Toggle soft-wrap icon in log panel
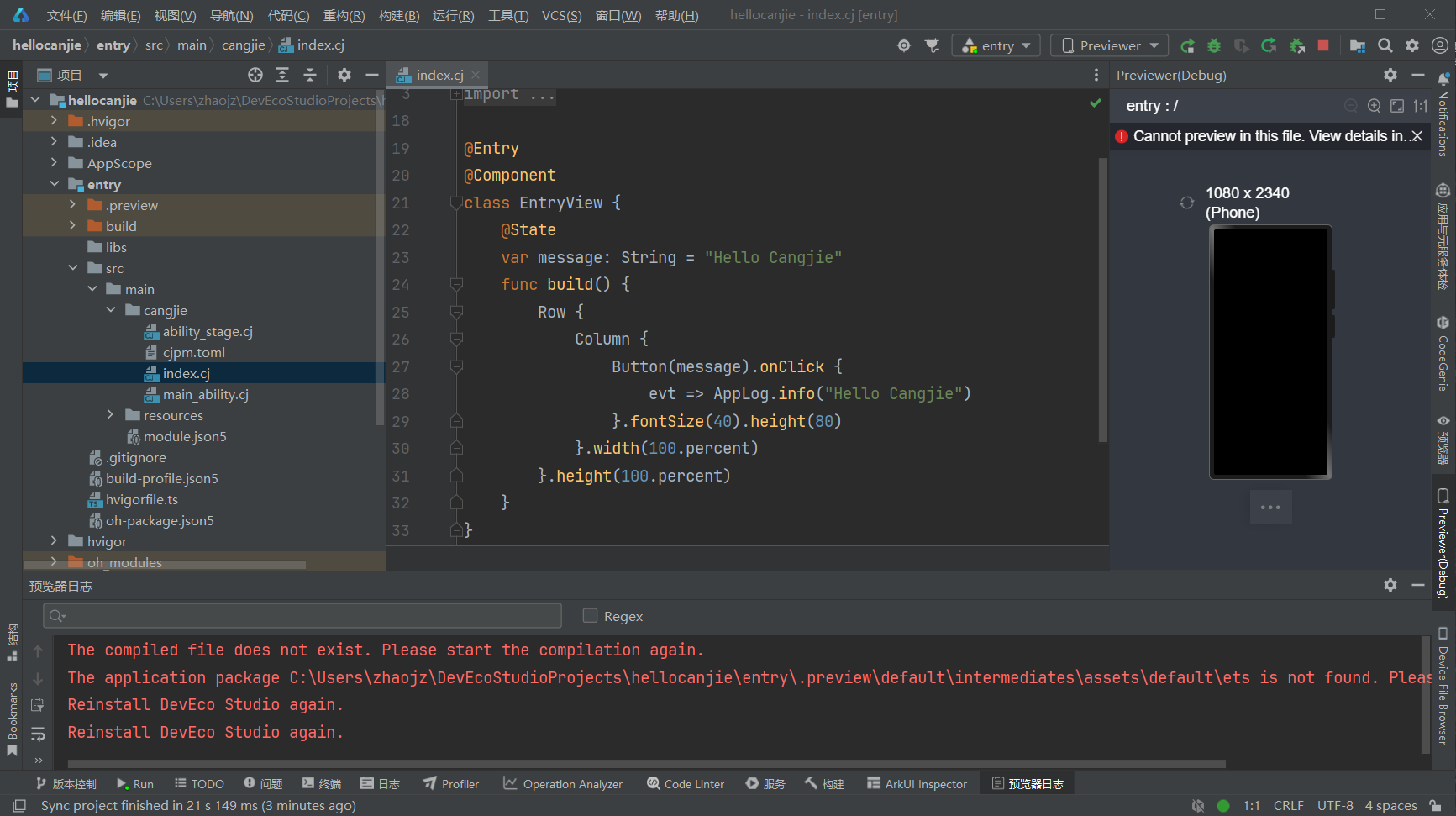 coord(38,734)
